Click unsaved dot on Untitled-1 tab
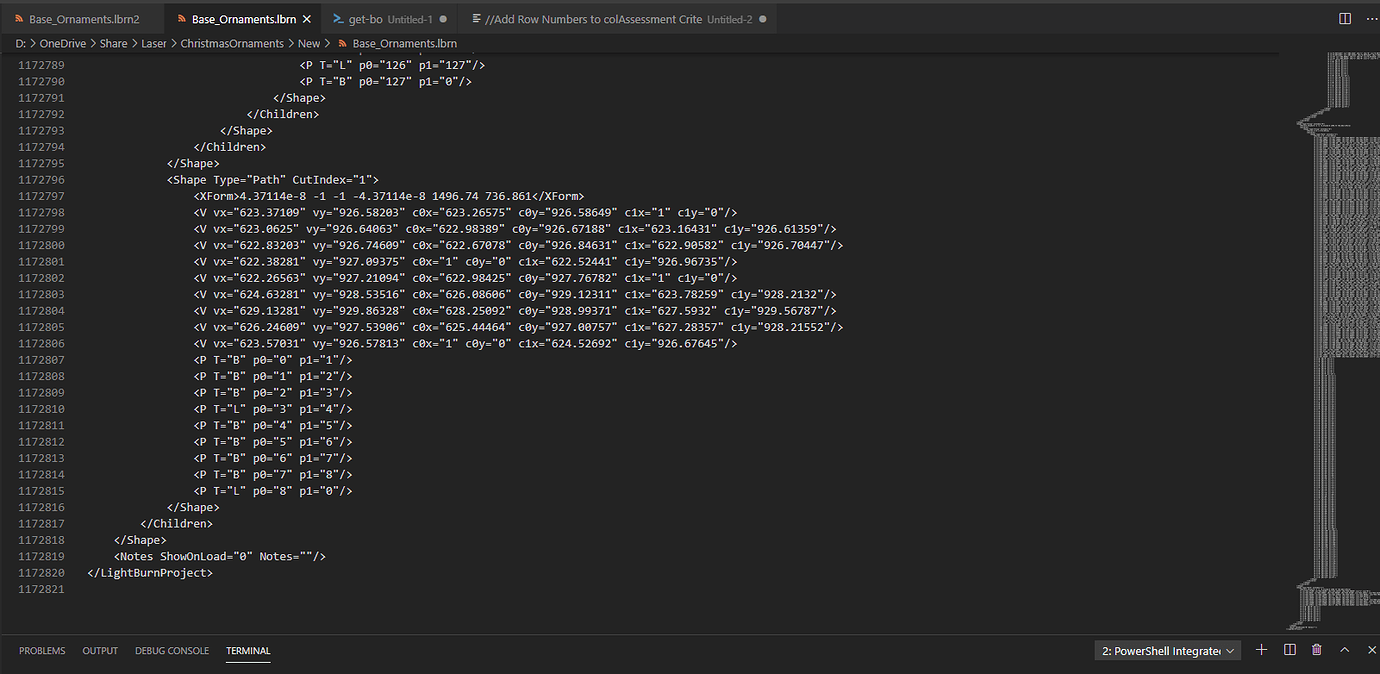The height and width of the screenshot is (674, 1380). (x=443, y=19)
